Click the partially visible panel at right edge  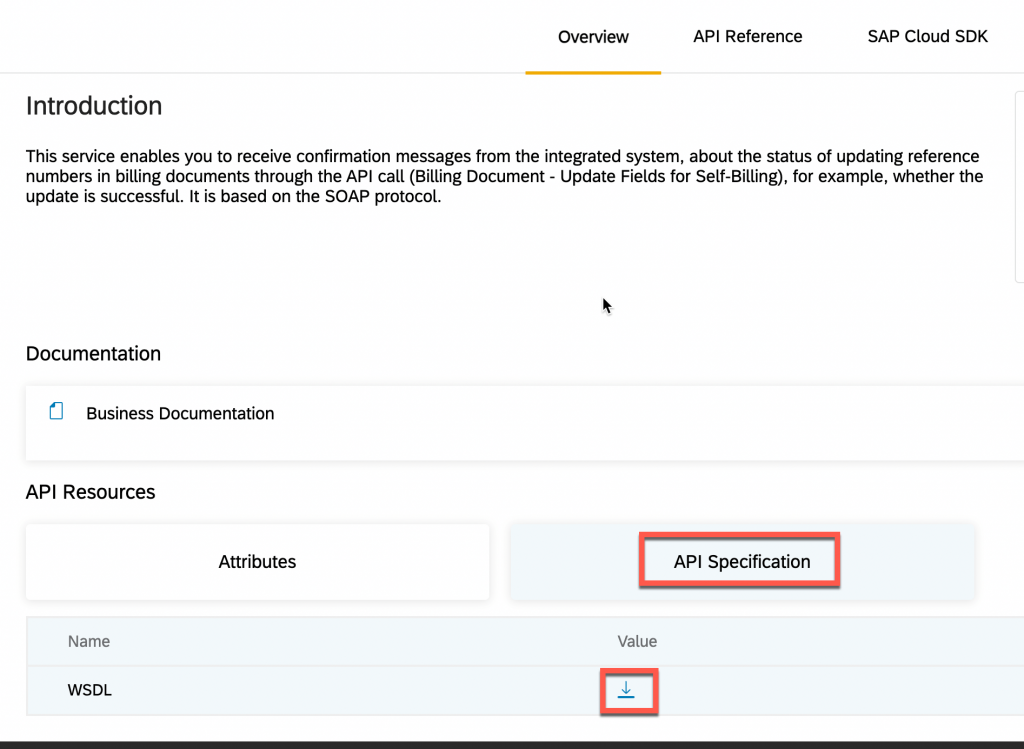(x=1019, y=187)
